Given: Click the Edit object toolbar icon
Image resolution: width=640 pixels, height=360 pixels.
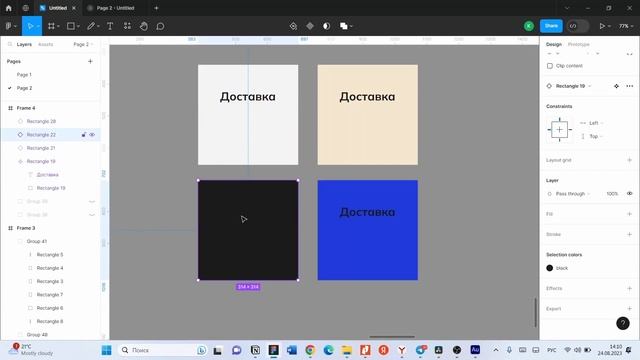Looking at the screenshot, I should click(x=293, y=26).
